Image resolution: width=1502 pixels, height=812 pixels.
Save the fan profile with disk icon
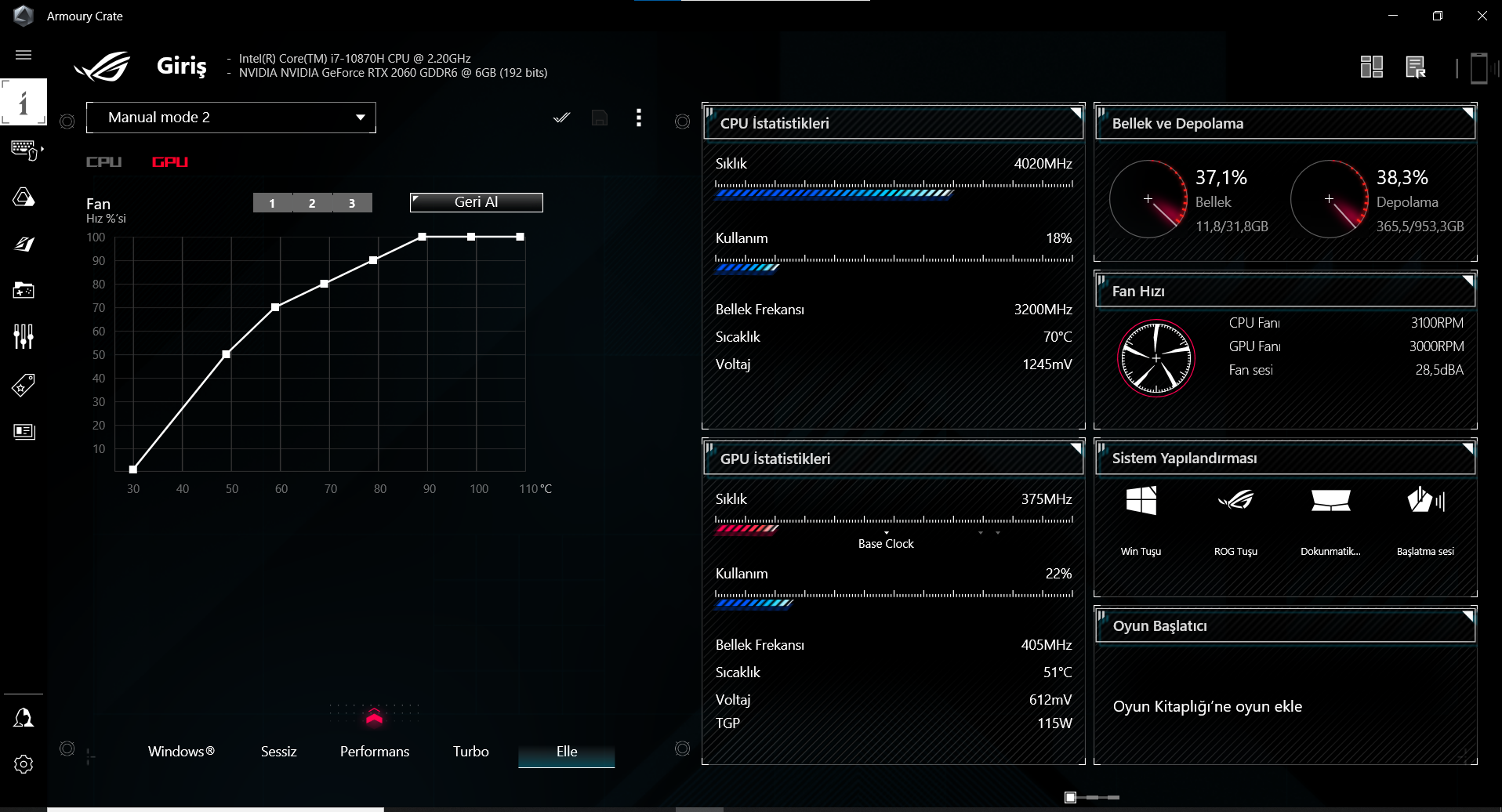(600, 118)
